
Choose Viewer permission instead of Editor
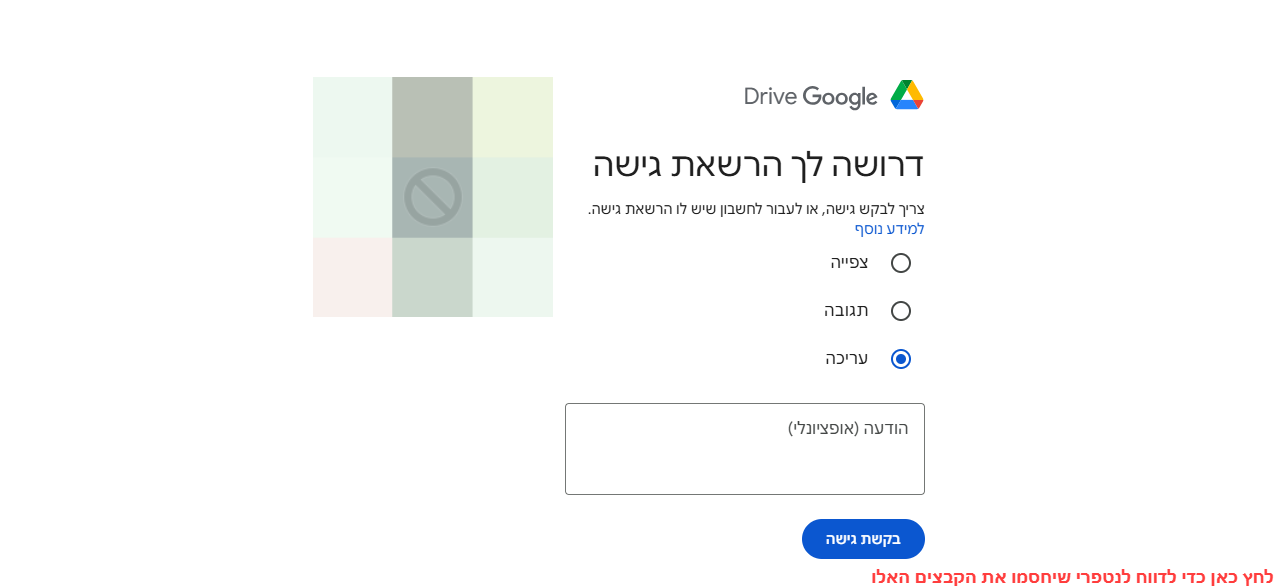point(901,262)
